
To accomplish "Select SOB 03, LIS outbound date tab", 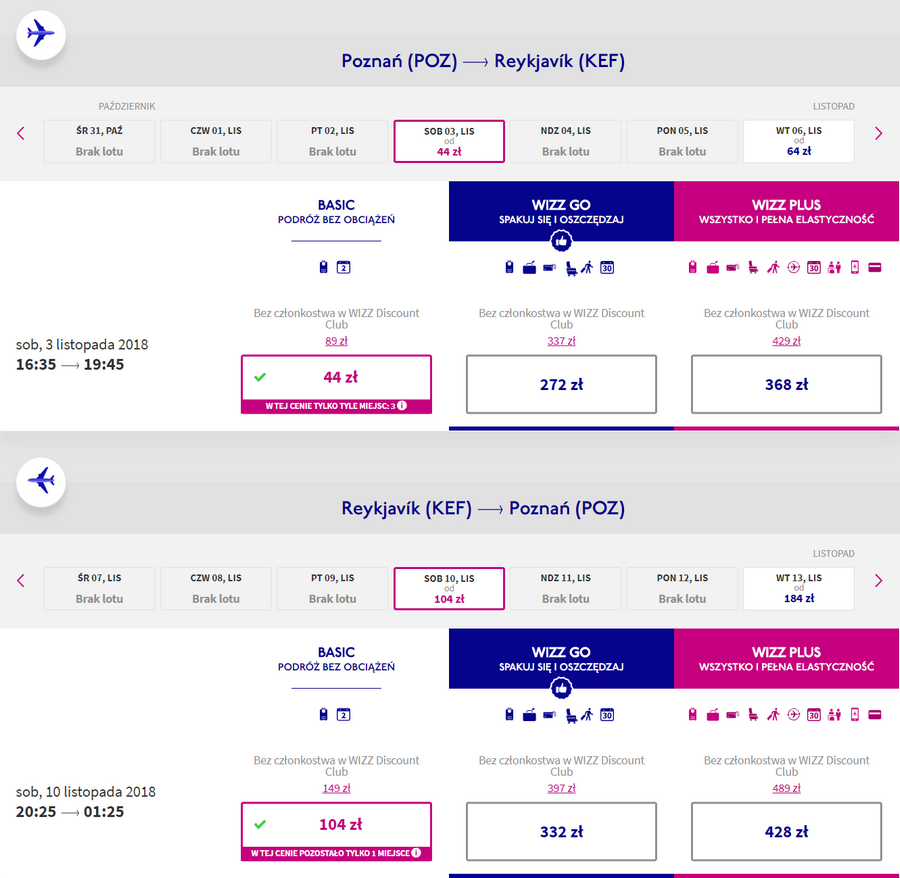I will [449, 141].
